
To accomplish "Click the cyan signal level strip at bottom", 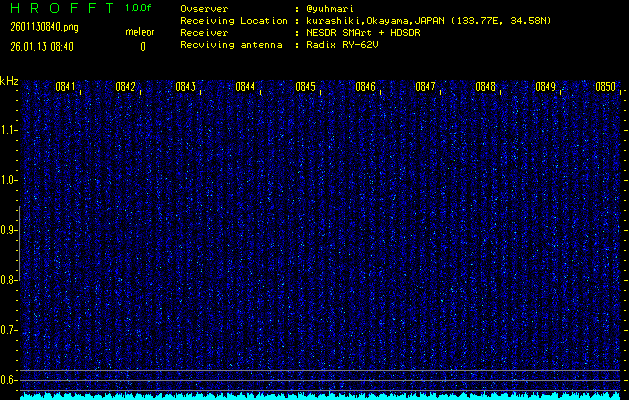I will point(320,395).
